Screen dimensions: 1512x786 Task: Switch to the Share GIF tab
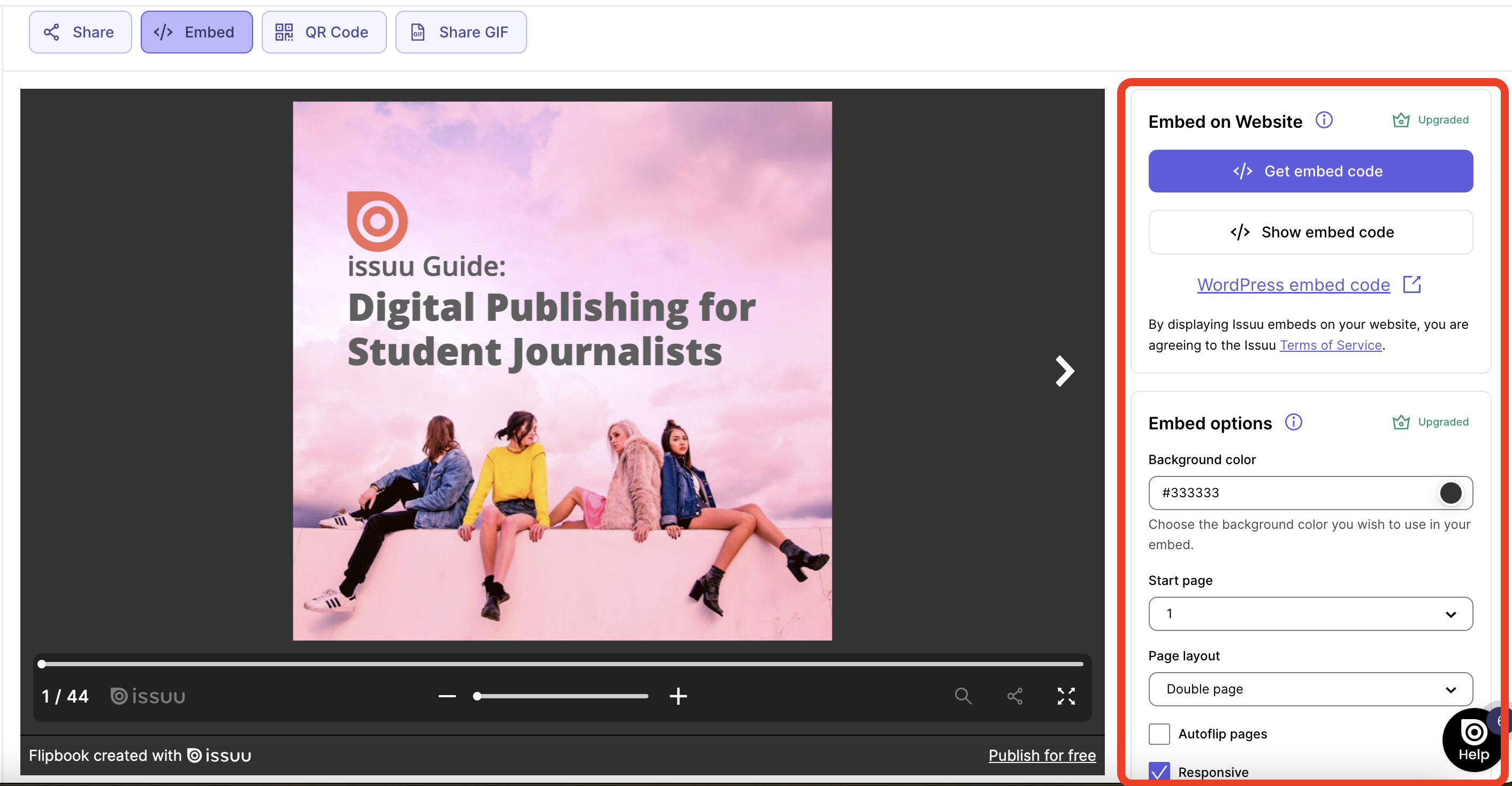(461, 32)
